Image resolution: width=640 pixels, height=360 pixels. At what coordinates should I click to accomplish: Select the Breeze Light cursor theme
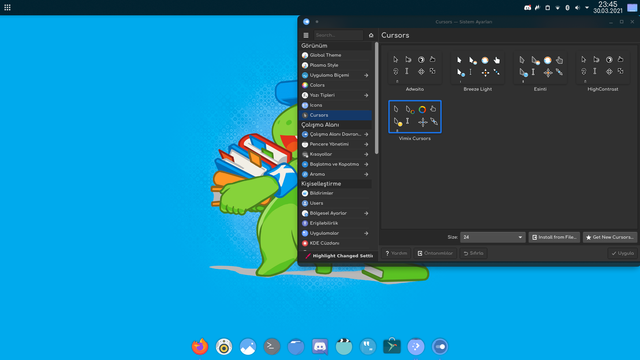(478, 72)
